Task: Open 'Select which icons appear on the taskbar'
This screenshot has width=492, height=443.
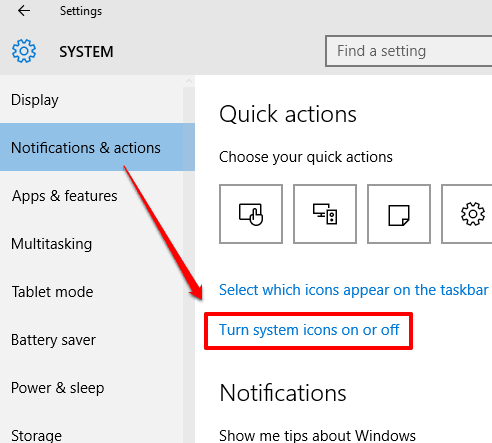Action: coord(354,290)
